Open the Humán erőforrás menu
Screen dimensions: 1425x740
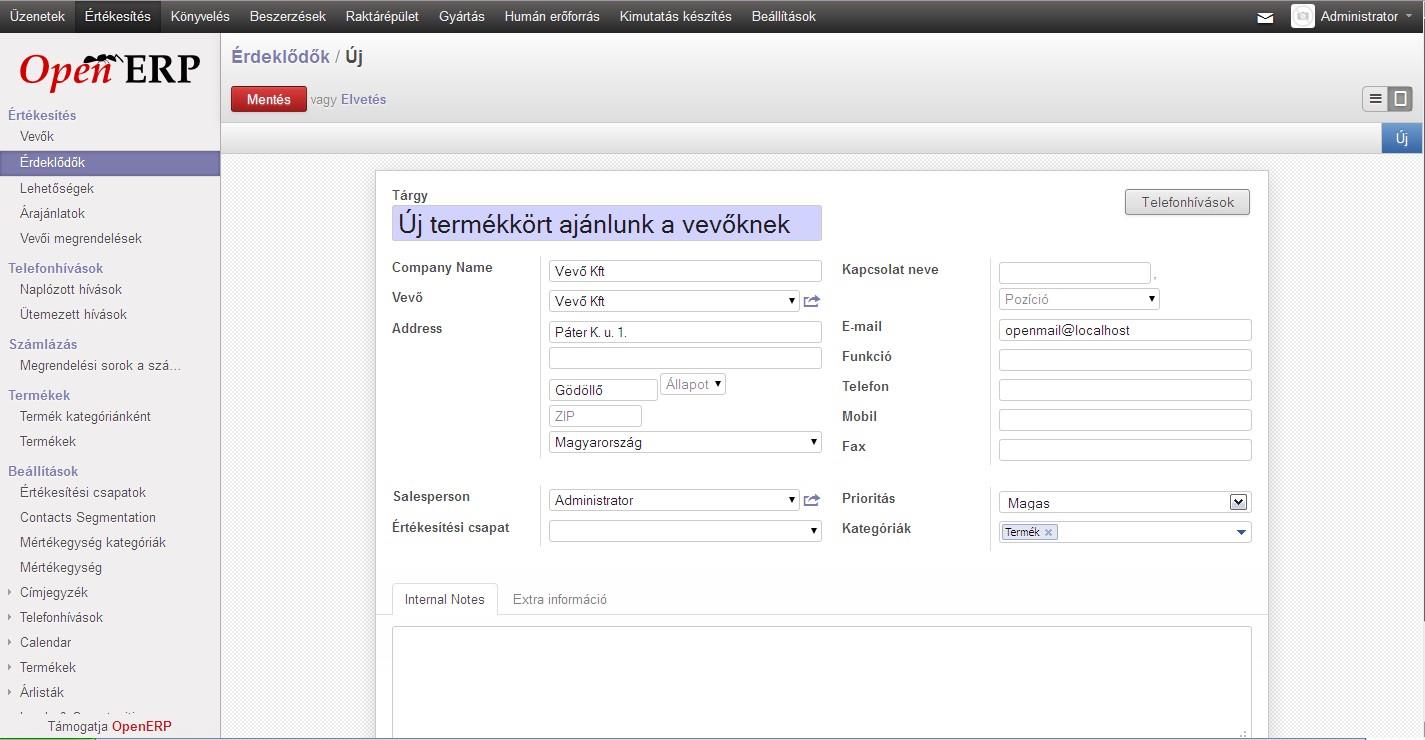[x=552, y=16]
